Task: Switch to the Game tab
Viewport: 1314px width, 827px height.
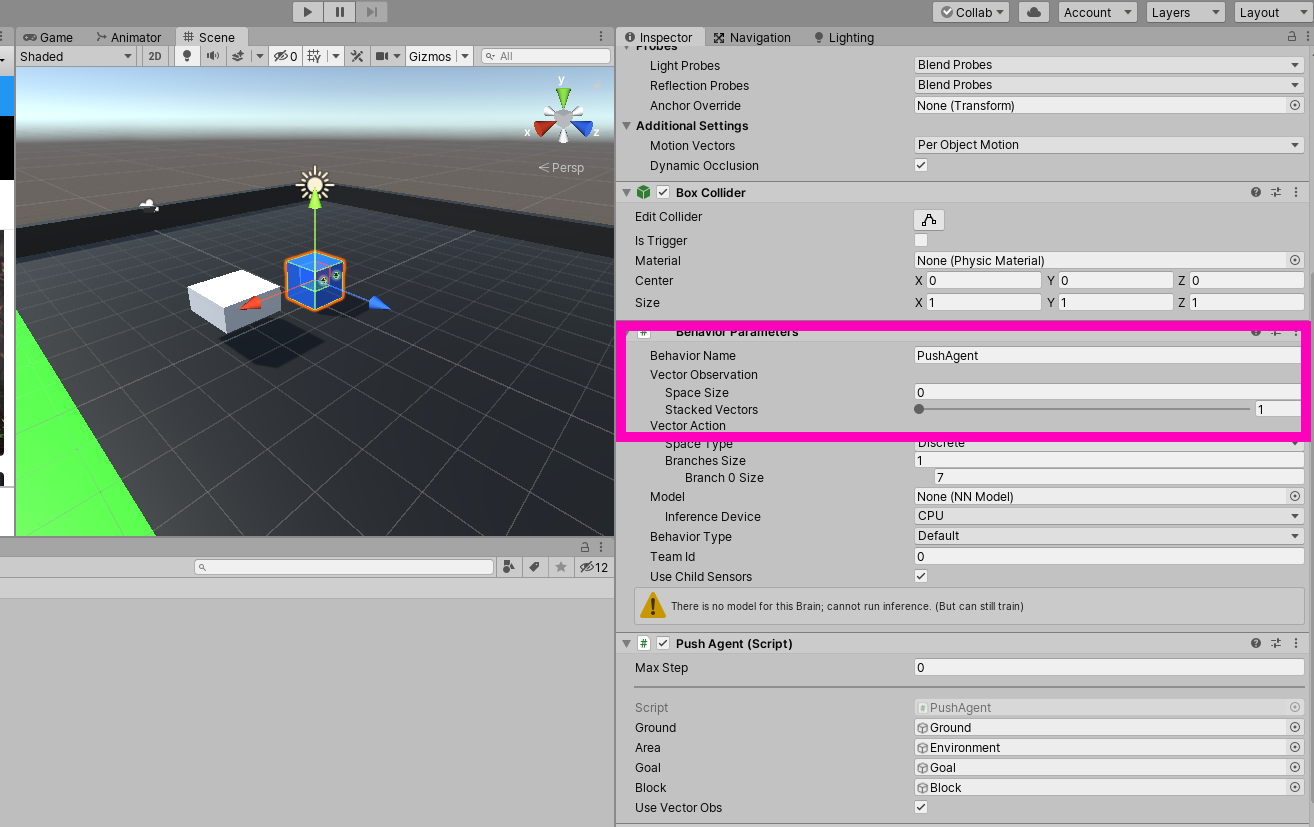Action: click(x=48, y=37)
